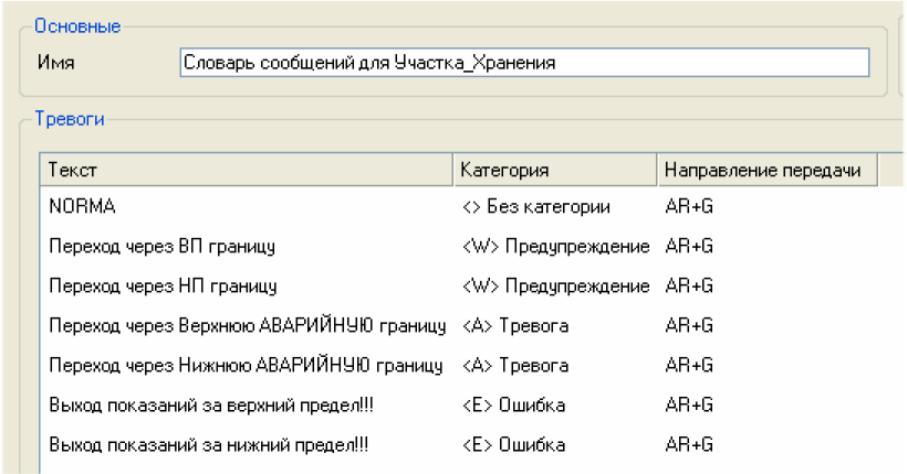The width and height of the screenshot is (907, 474).
Task: Open category cell Без категории for NORMA
Action: 536,207
